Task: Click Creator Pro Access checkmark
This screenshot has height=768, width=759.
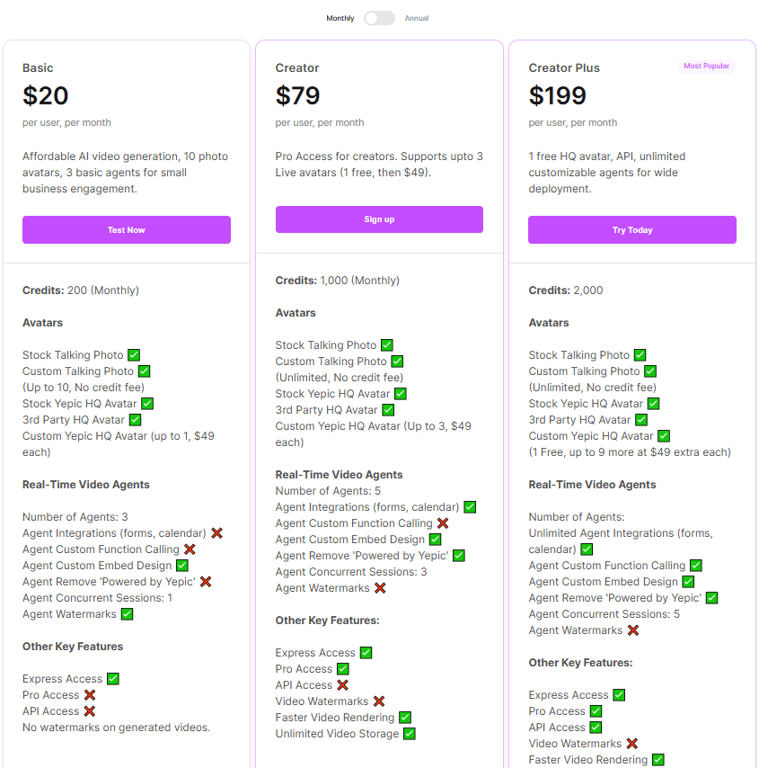Action: (343, 669)
